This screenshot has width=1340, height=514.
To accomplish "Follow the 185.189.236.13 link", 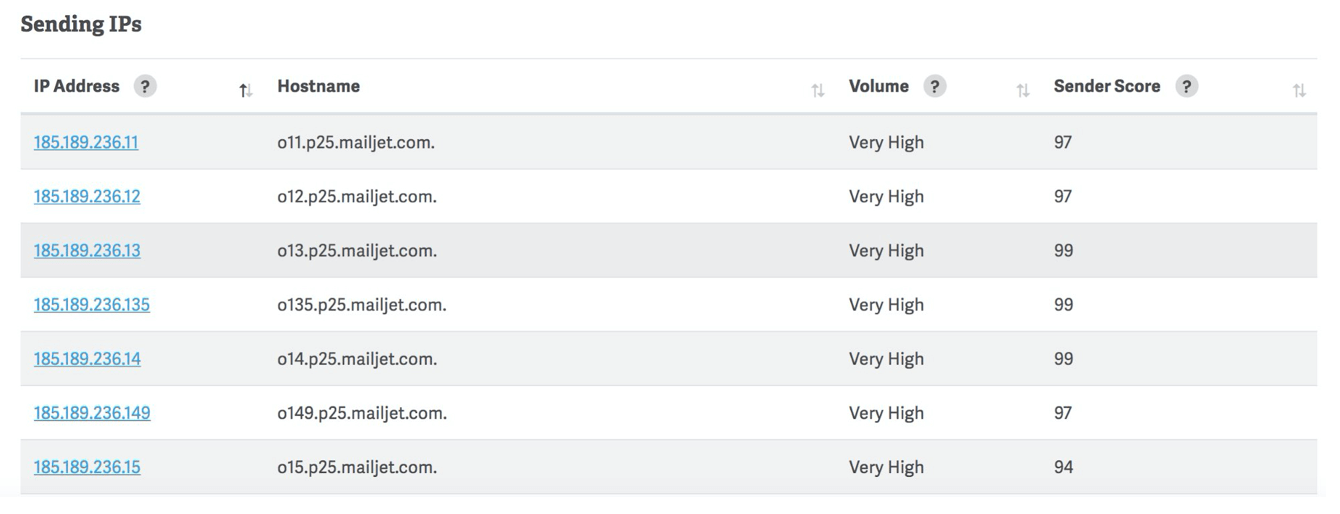I will 87,250.
